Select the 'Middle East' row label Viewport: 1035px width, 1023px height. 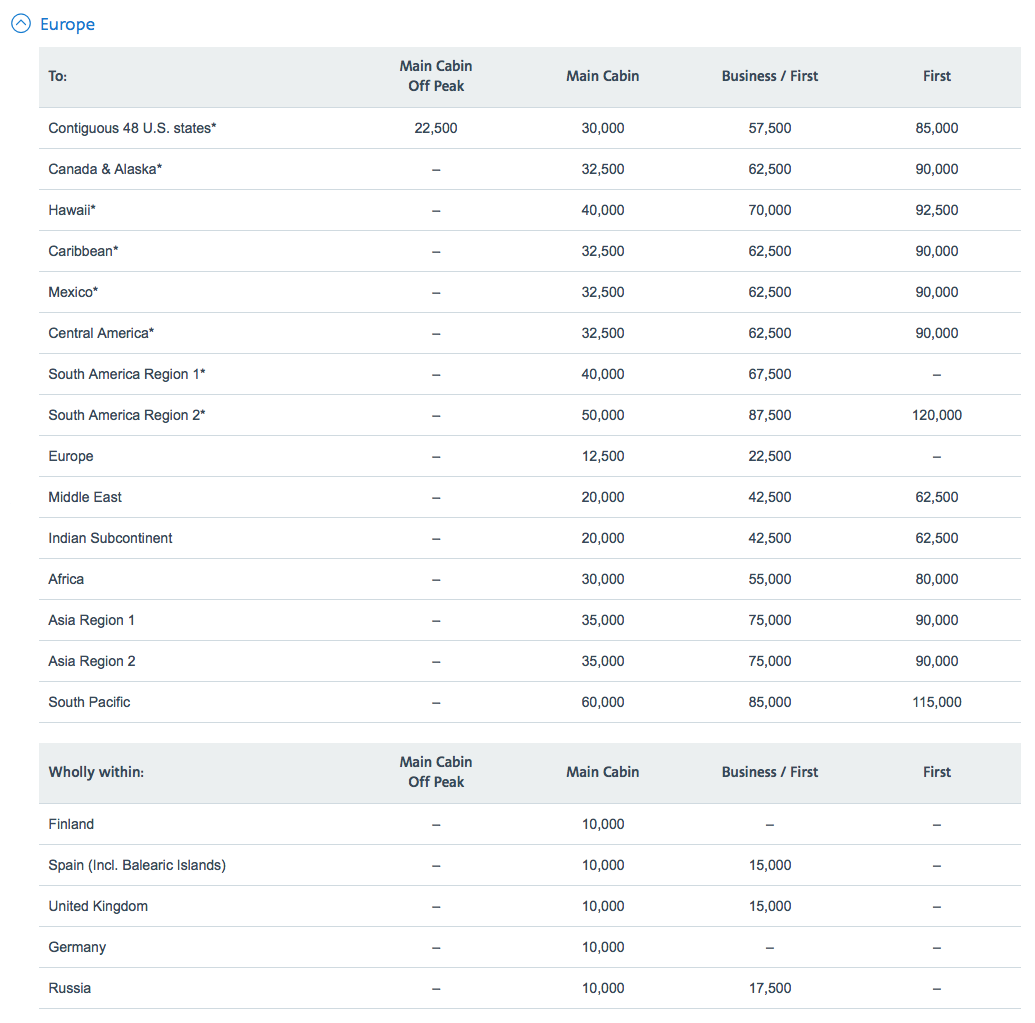[85, 497]
